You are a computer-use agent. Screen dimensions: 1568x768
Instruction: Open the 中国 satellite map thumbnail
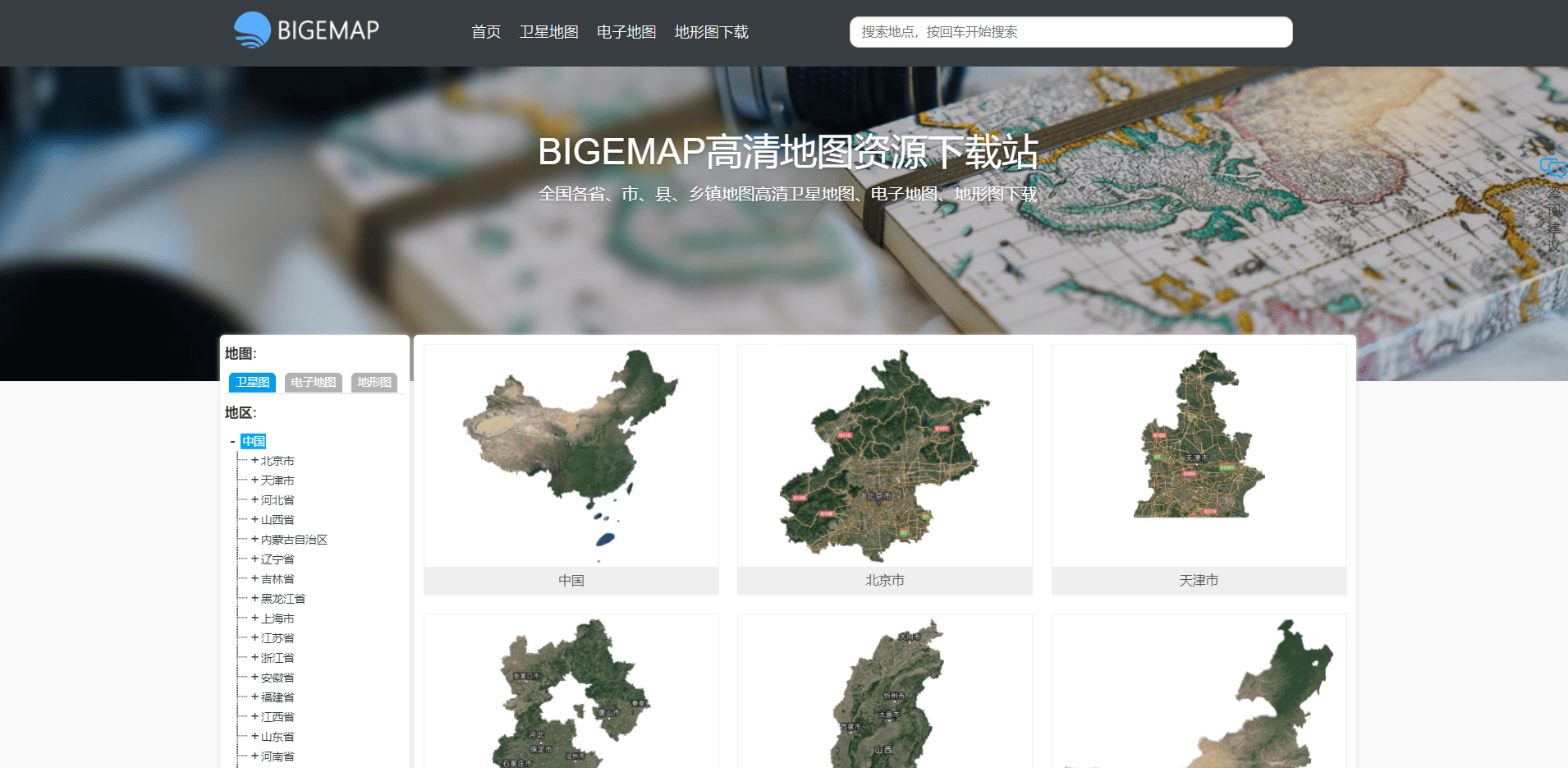coord(571,456)
